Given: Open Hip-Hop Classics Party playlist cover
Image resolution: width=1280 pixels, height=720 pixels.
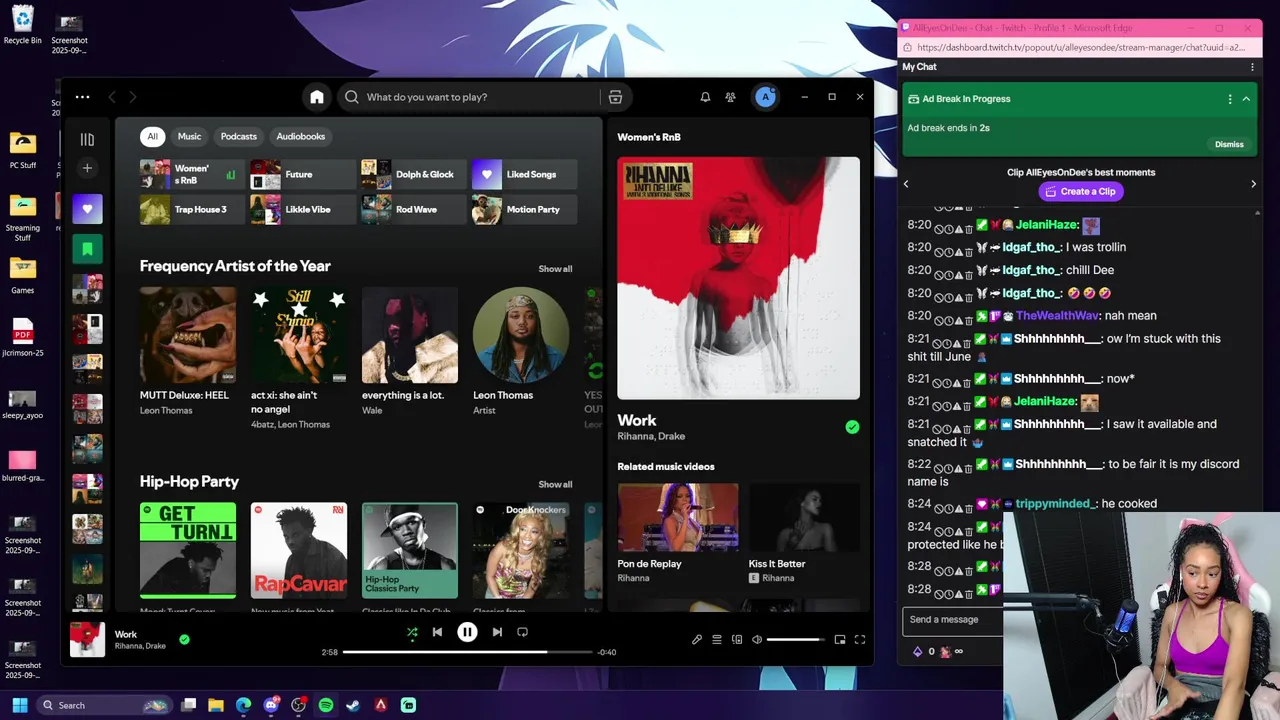Looking at the screenshot, I should point(410,550).
